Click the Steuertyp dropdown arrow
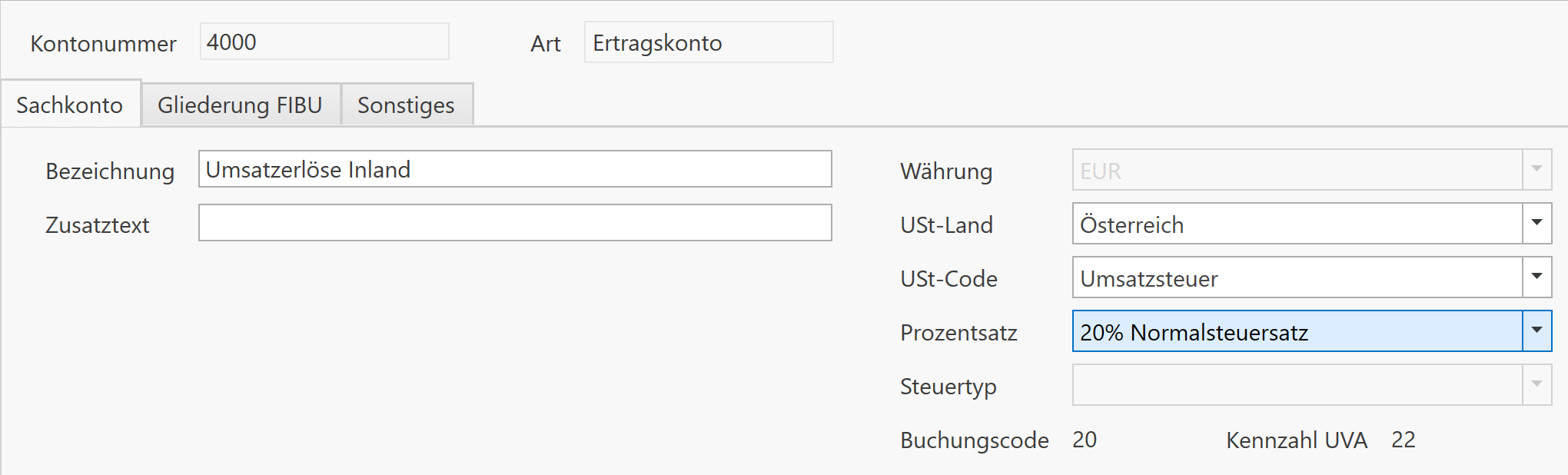Image resolution: width=1568 pixels, height=475 pixels. click(1536, 385)
